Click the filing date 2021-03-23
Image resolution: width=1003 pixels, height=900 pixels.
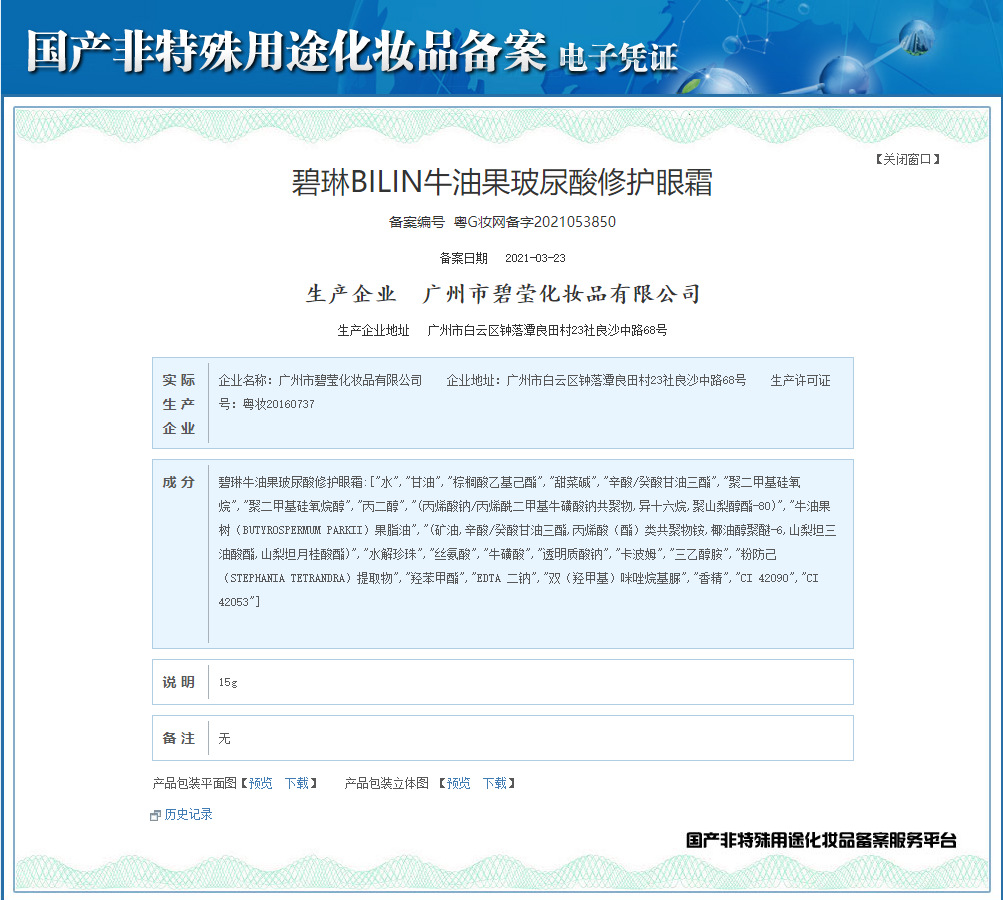click(x=535, y=258)
